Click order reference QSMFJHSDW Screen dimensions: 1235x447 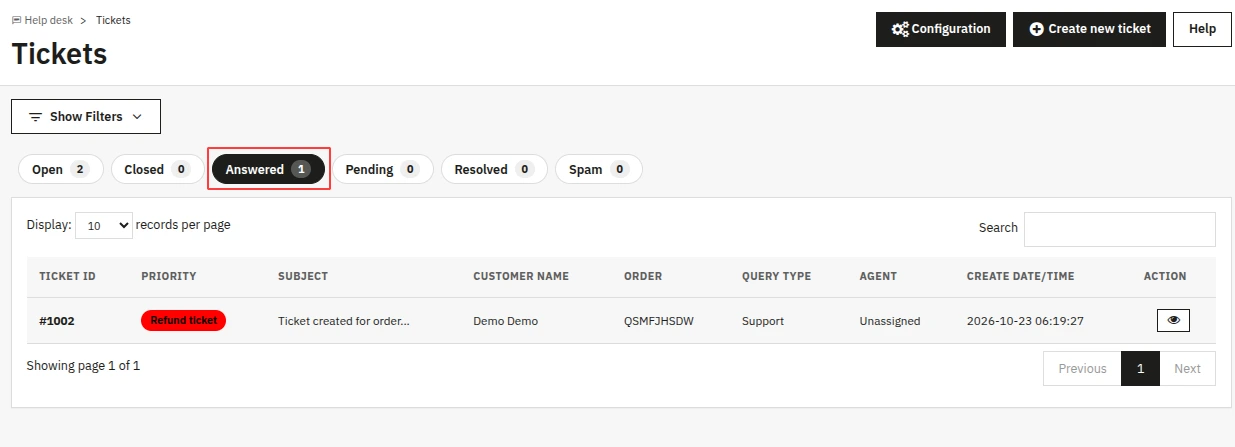[657, 321]
